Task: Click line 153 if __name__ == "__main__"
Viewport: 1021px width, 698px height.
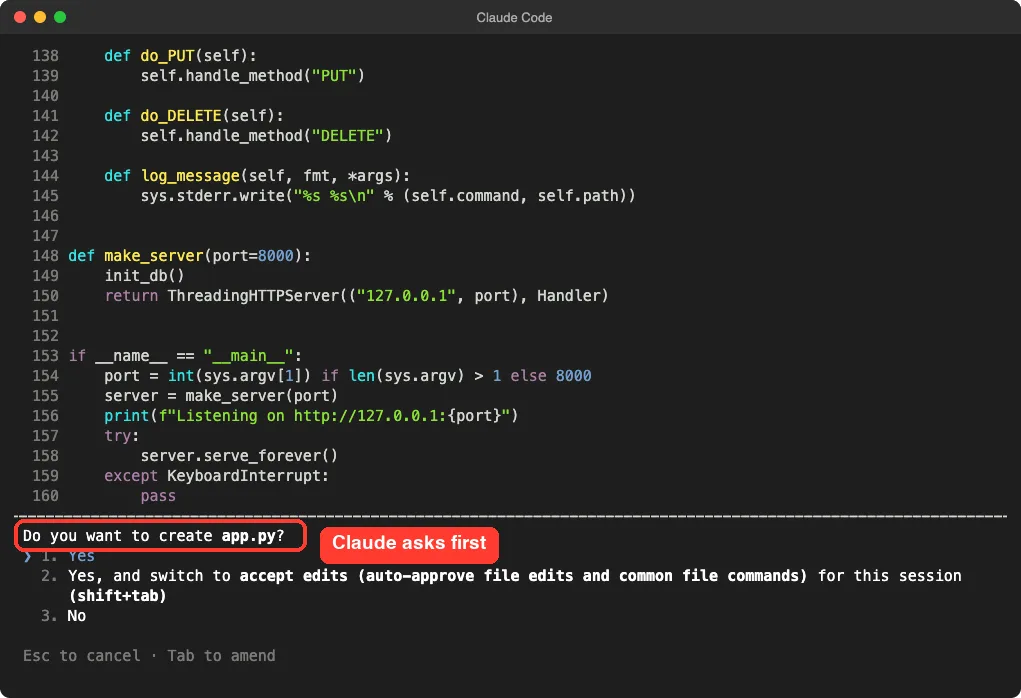Action: (185, 356)
